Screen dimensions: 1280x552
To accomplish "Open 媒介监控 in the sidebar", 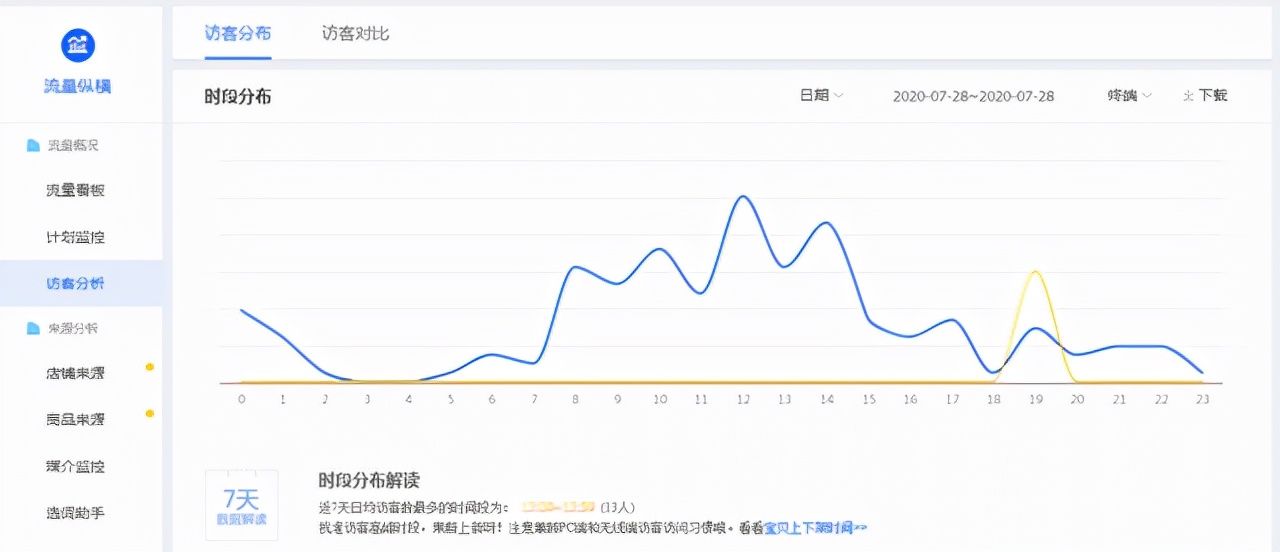I will click(x=75, y=467).
